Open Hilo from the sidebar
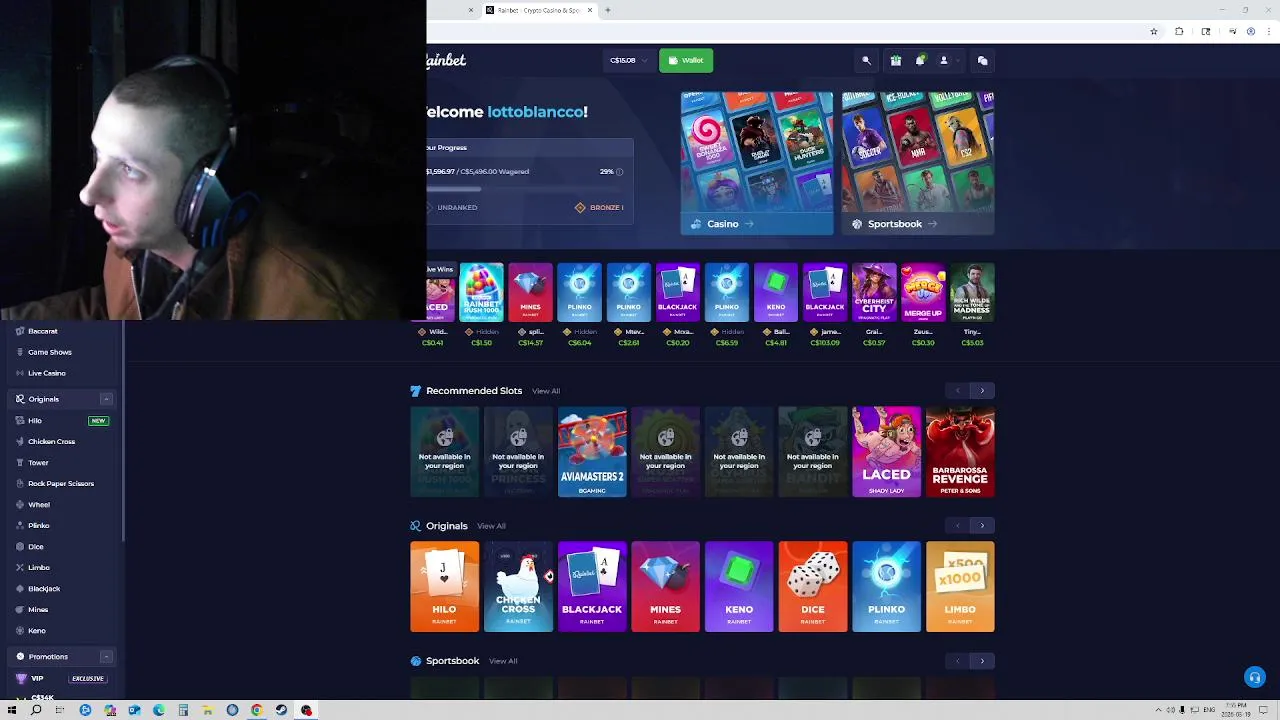 [35, 421]
